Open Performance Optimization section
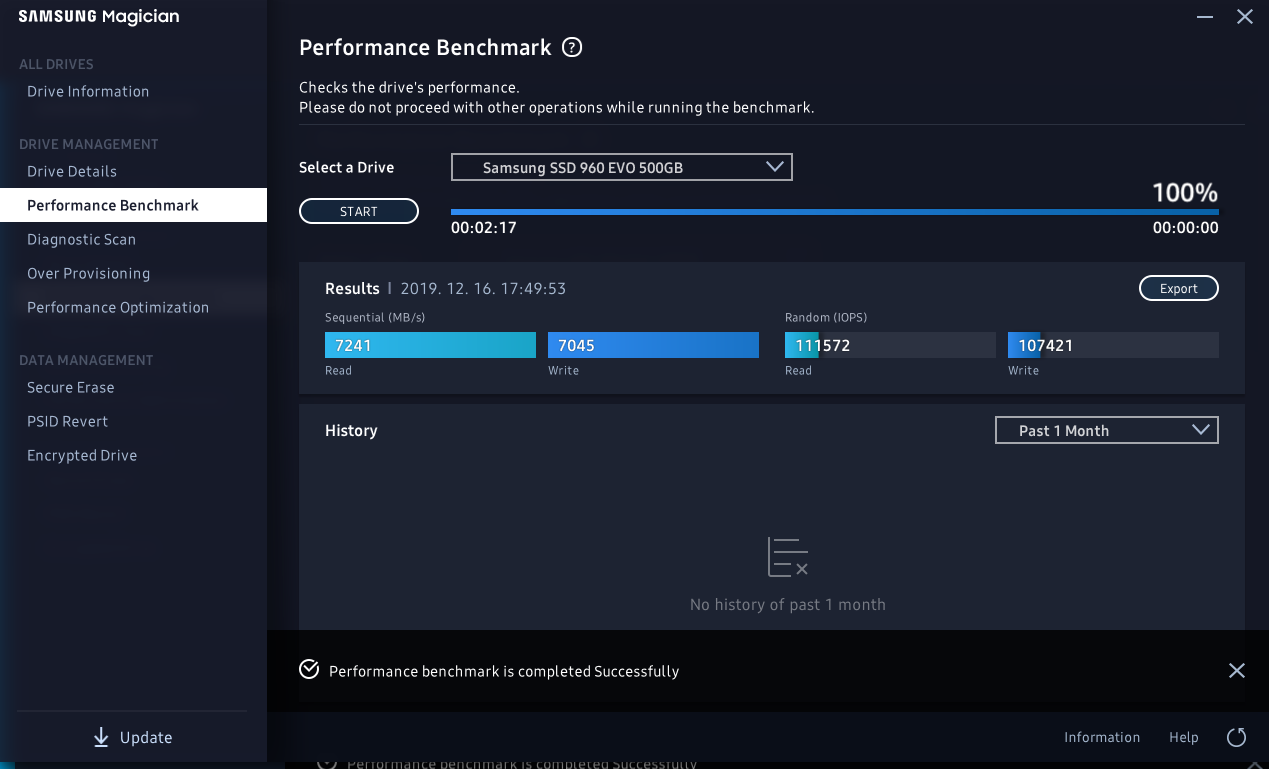This screenshot has width=1269, height=769. click(x=118, y=307)
